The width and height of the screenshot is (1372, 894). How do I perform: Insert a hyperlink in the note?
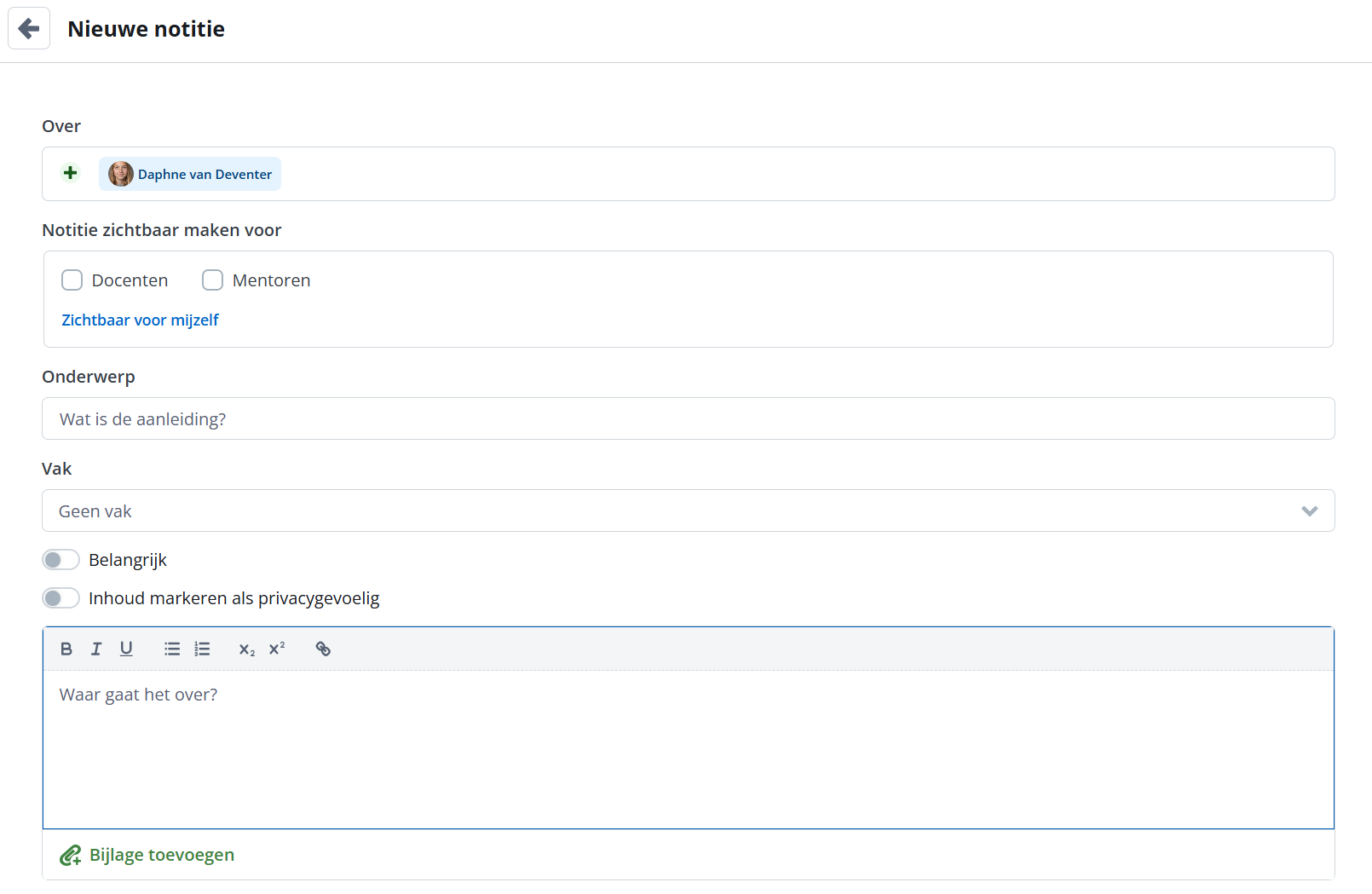pyautogui.click(x=323, y=649)
